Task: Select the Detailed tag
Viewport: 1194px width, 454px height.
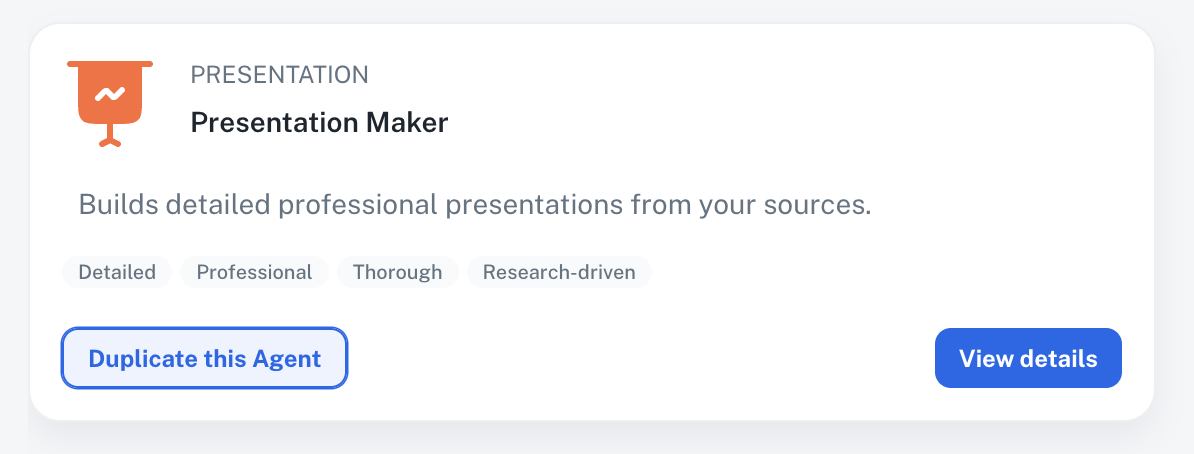Action: point(117,272)
